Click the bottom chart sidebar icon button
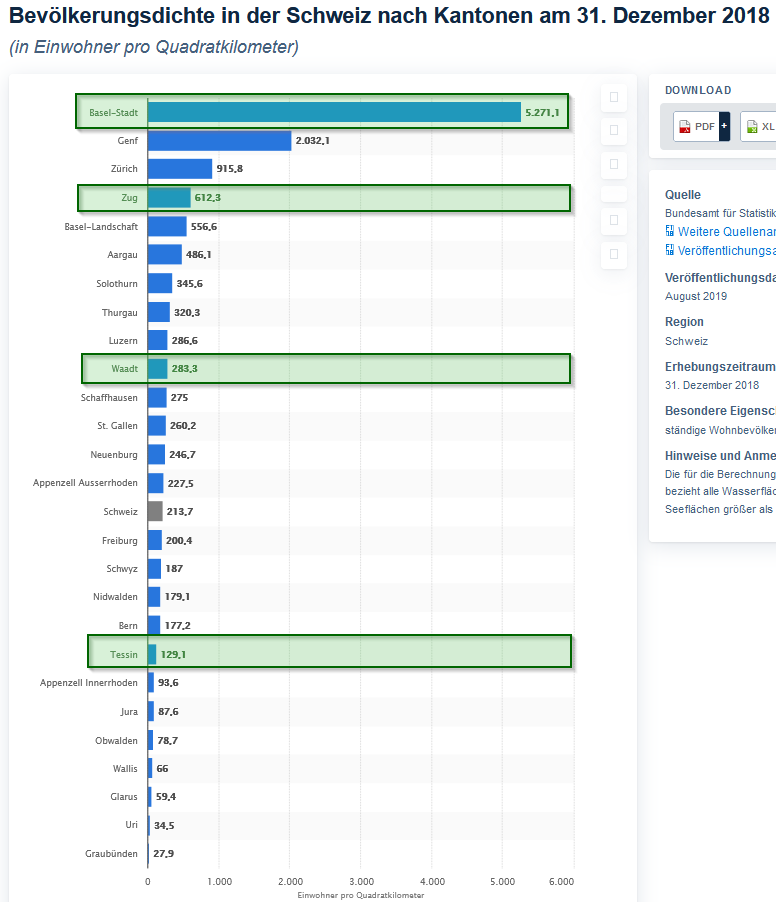The height and width of the screenshot is (902, 776). [x=614, y=254]
